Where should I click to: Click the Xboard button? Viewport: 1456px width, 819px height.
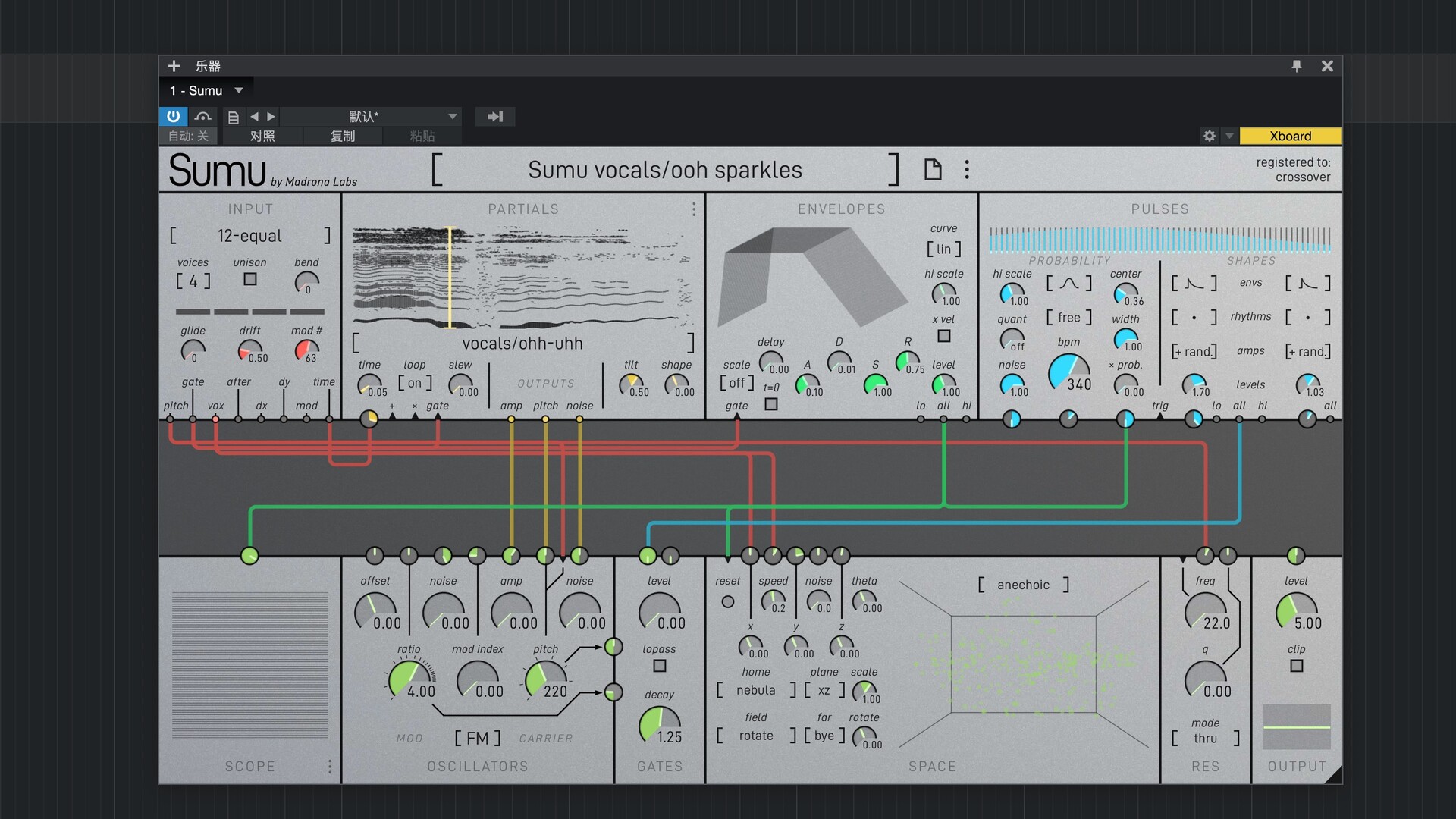pyautogui.click(x=1290, y=136)
